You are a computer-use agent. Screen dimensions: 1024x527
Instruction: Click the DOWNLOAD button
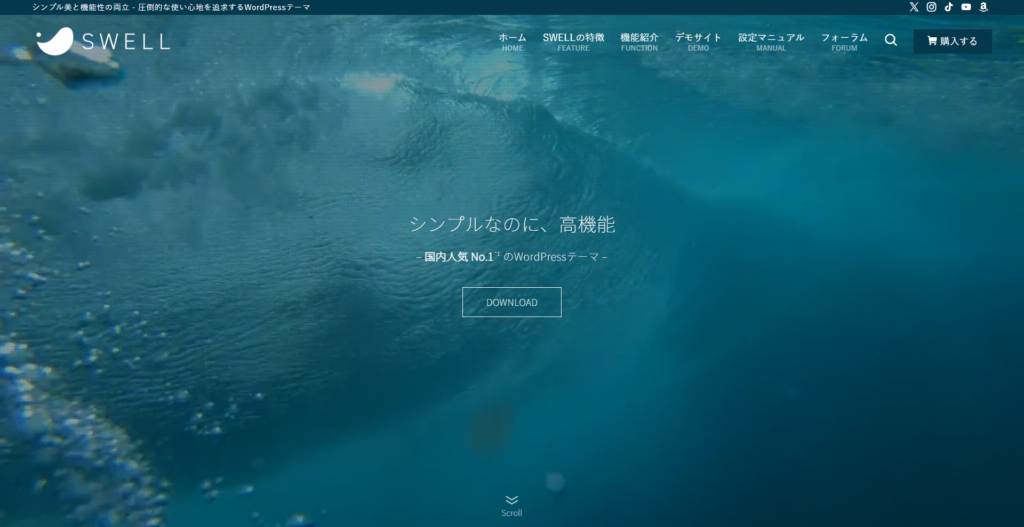tap(512, 302)
